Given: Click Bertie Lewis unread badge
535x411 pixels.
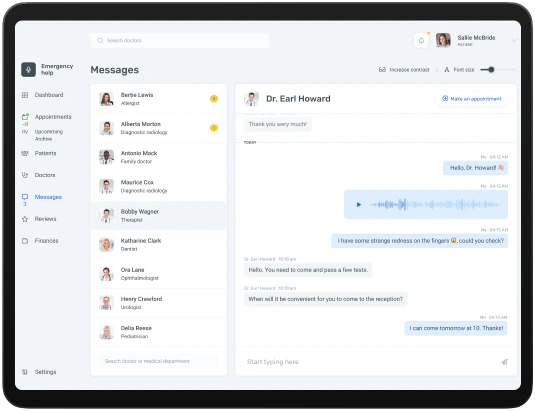Looking at the screenshot, I should [x=214, y=99].
